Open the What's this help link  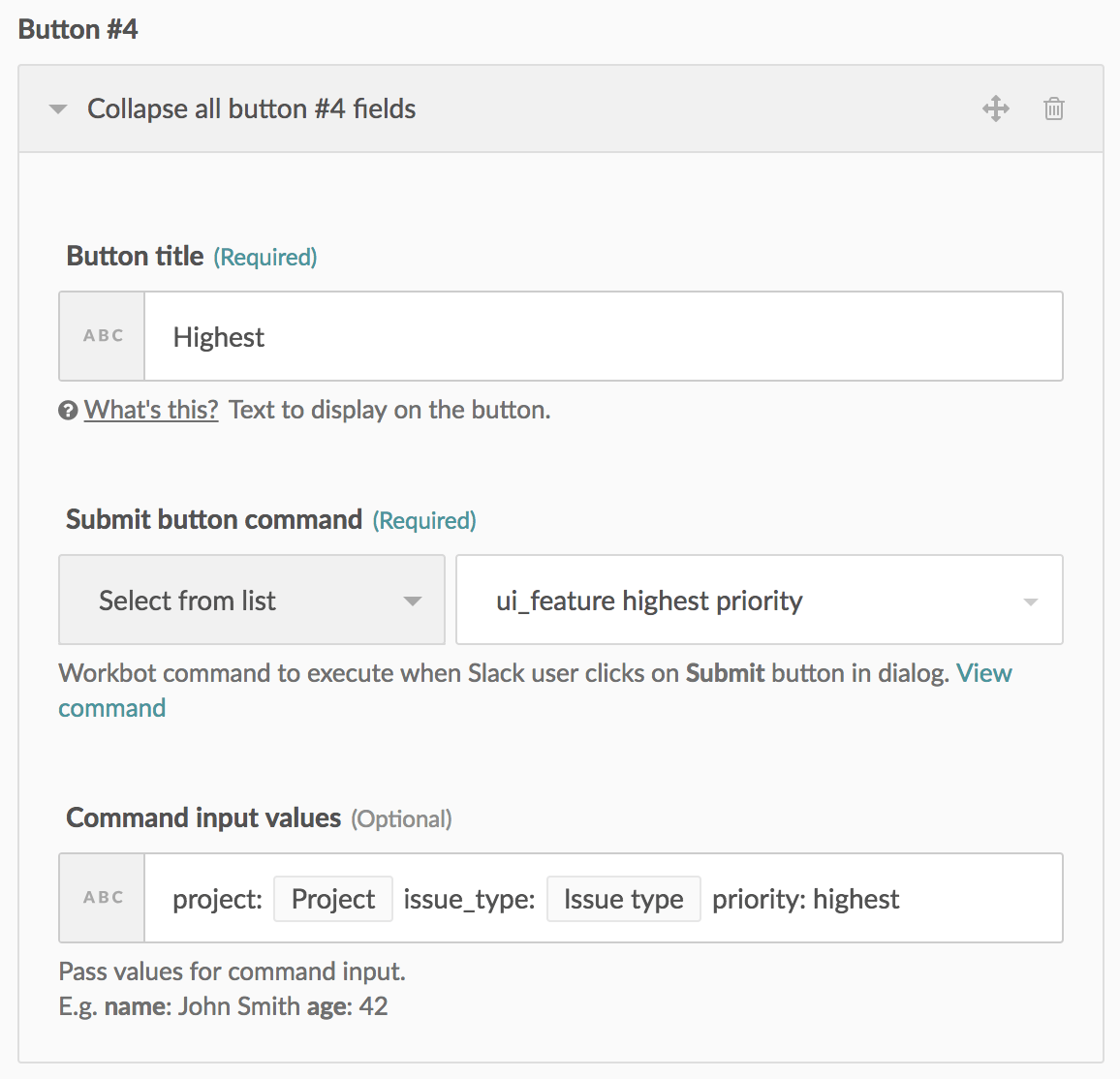pos(150,410)
